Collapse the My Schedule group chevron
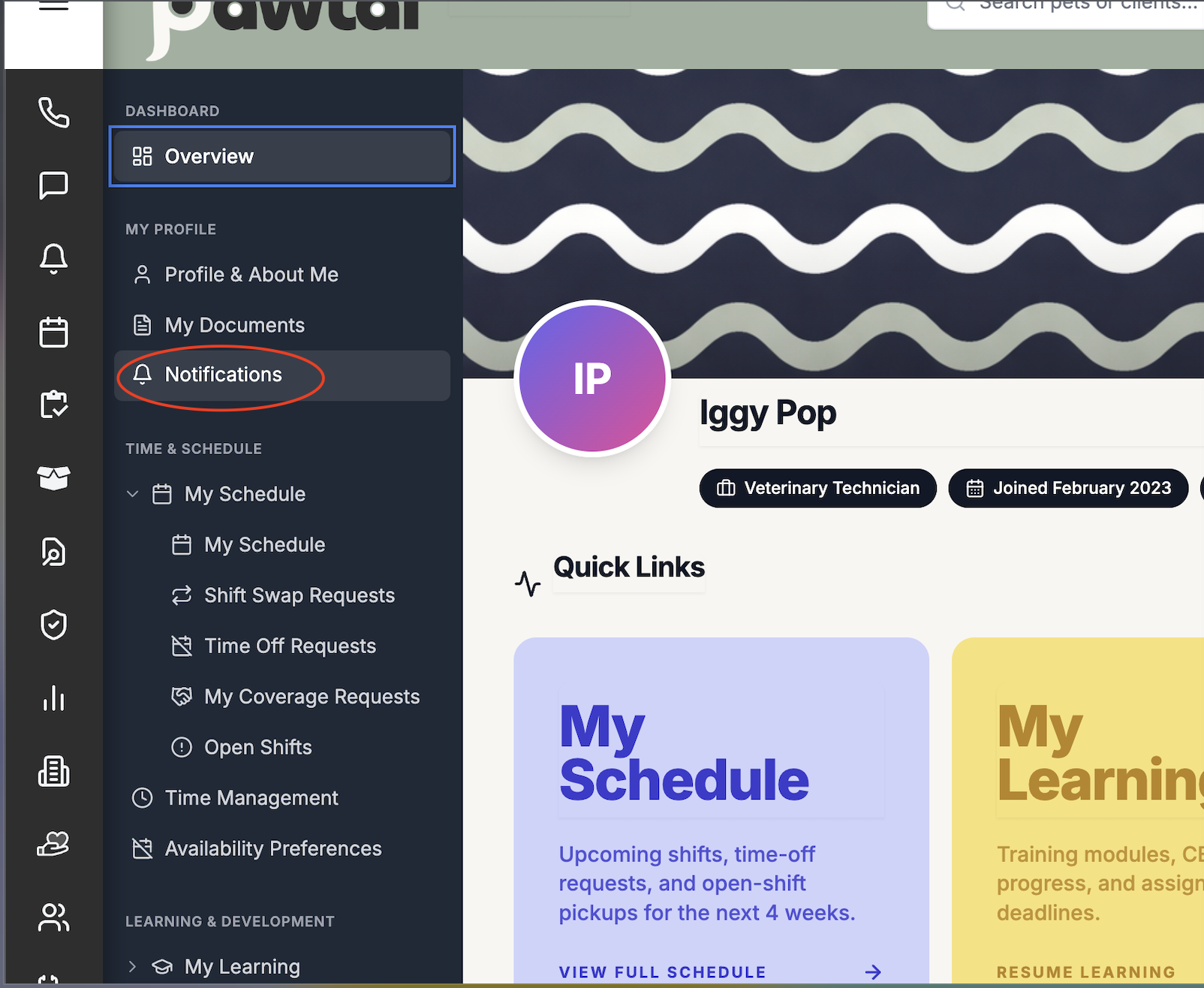 point(133,494)
